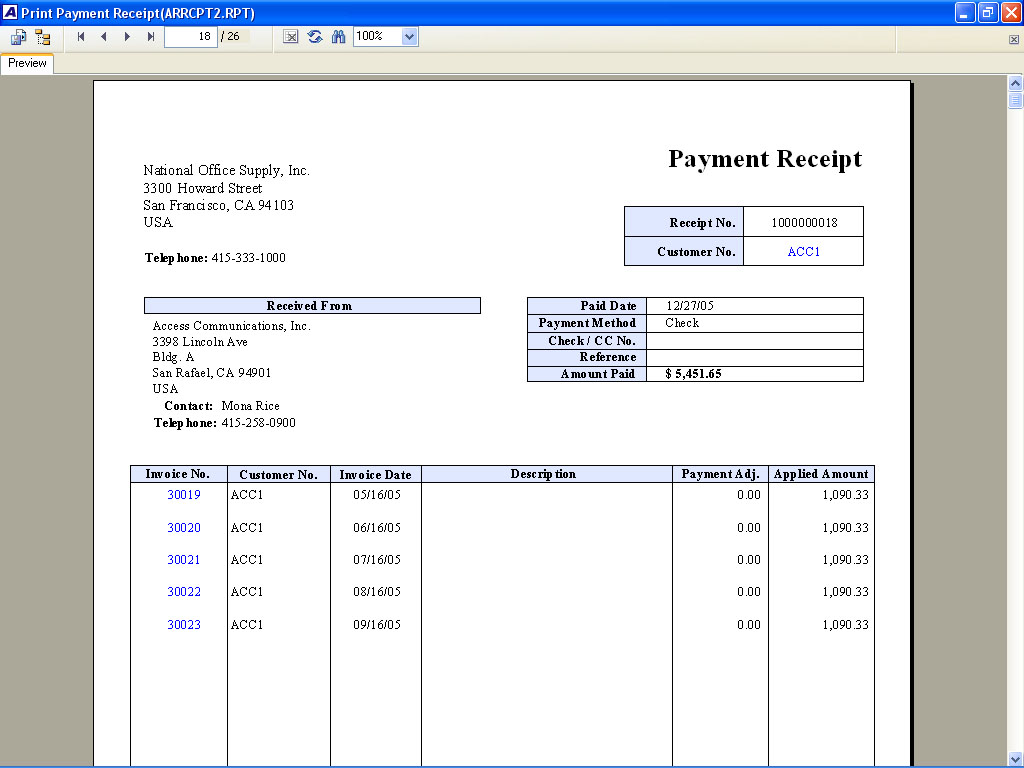Refresh the report data
1024x768 pixels.
pos(315,37)
